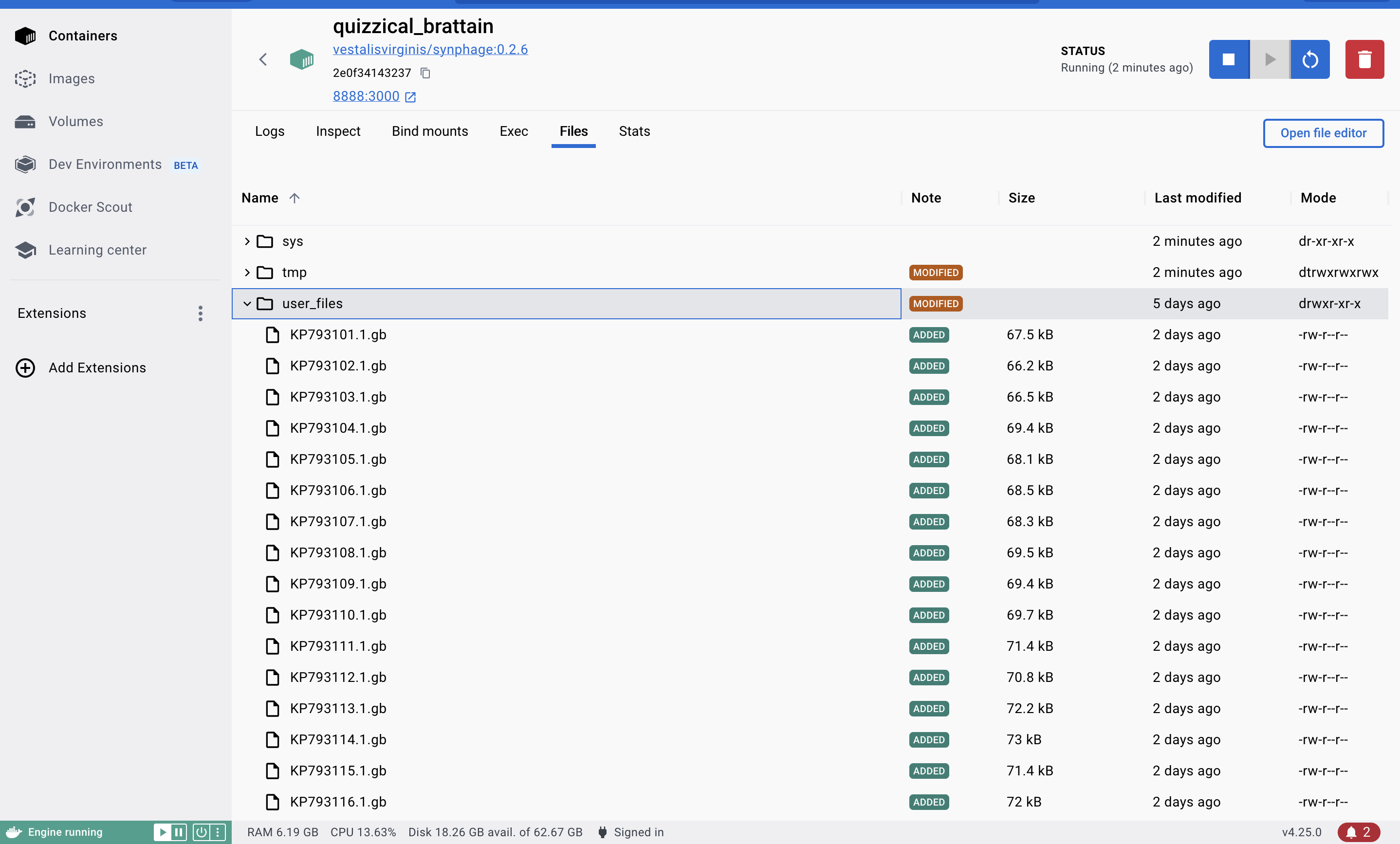Open the file editor

tap(1322, 131)
